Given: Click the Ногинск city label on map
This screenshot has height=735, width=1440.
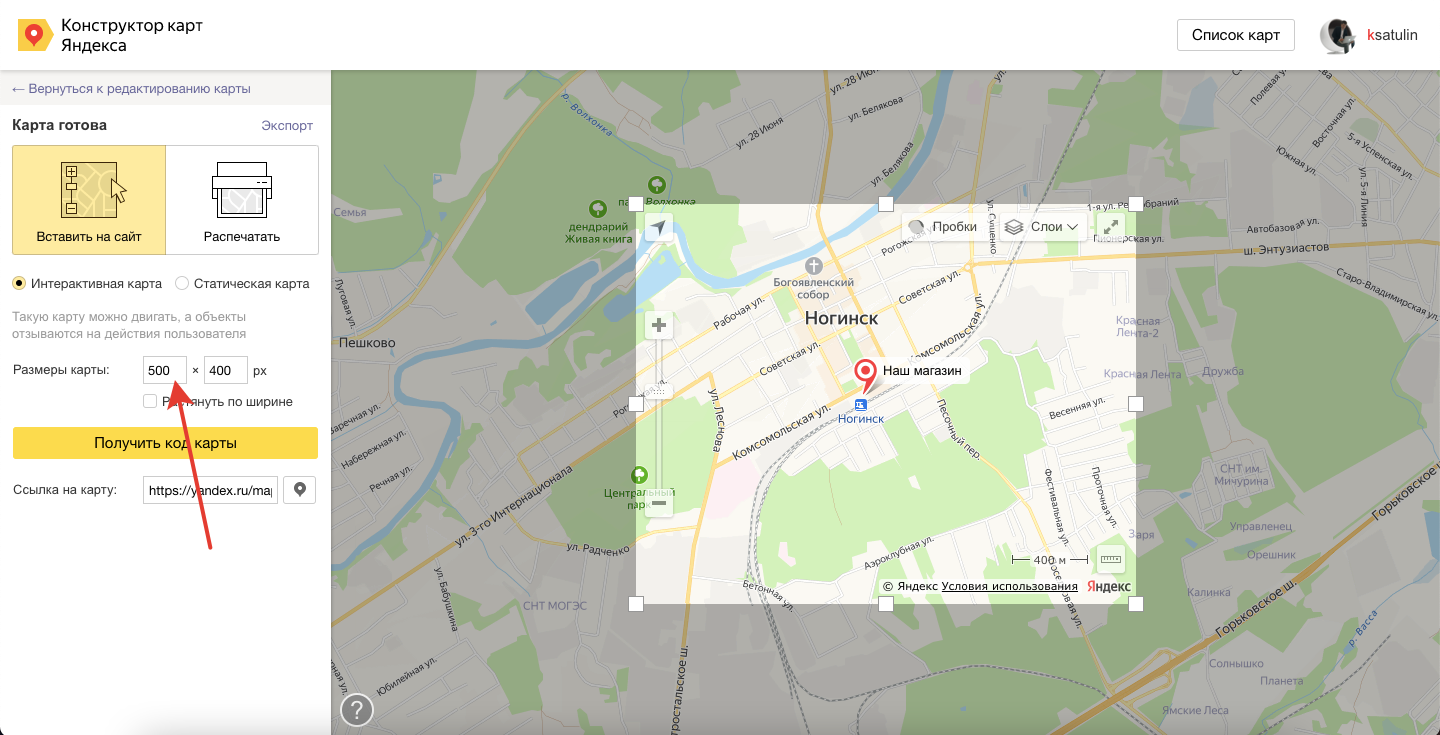Looking at the screenshot, I should (x=842, y=318).
